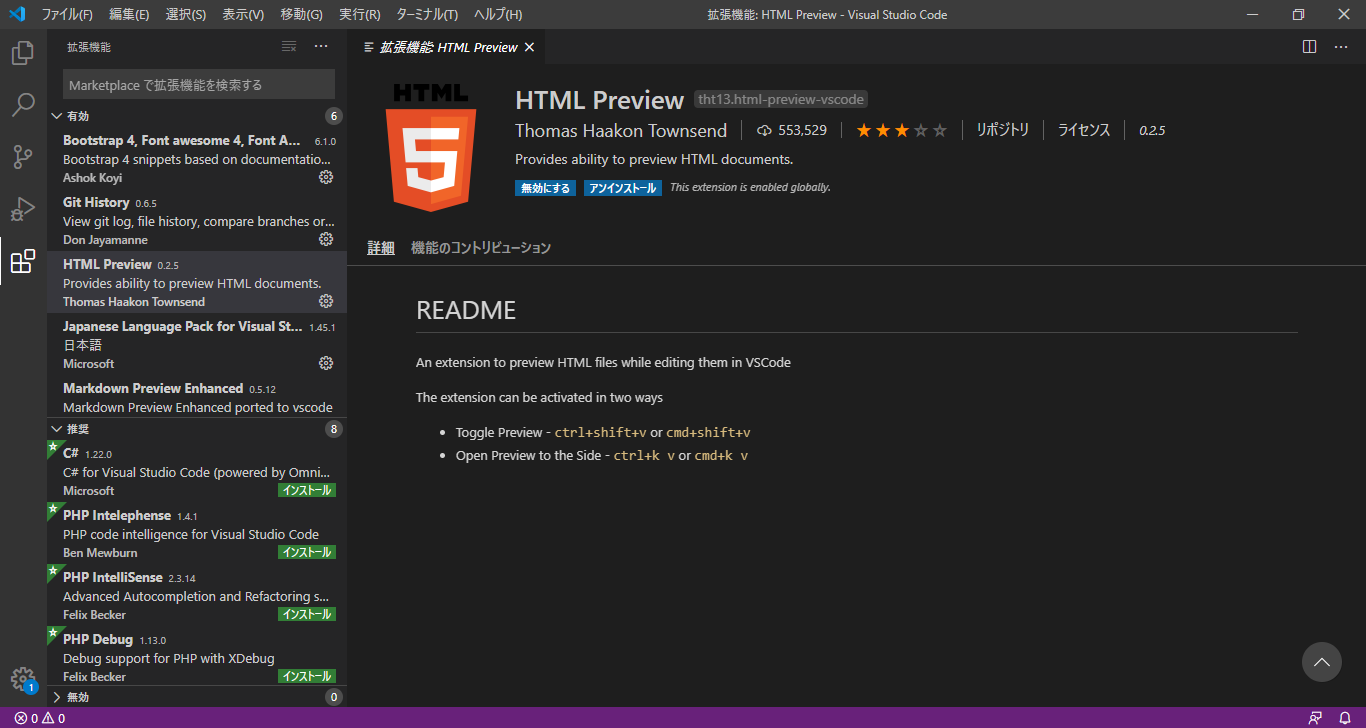Click publisher name Thomas Haakon Townsend

click(621, 131)
